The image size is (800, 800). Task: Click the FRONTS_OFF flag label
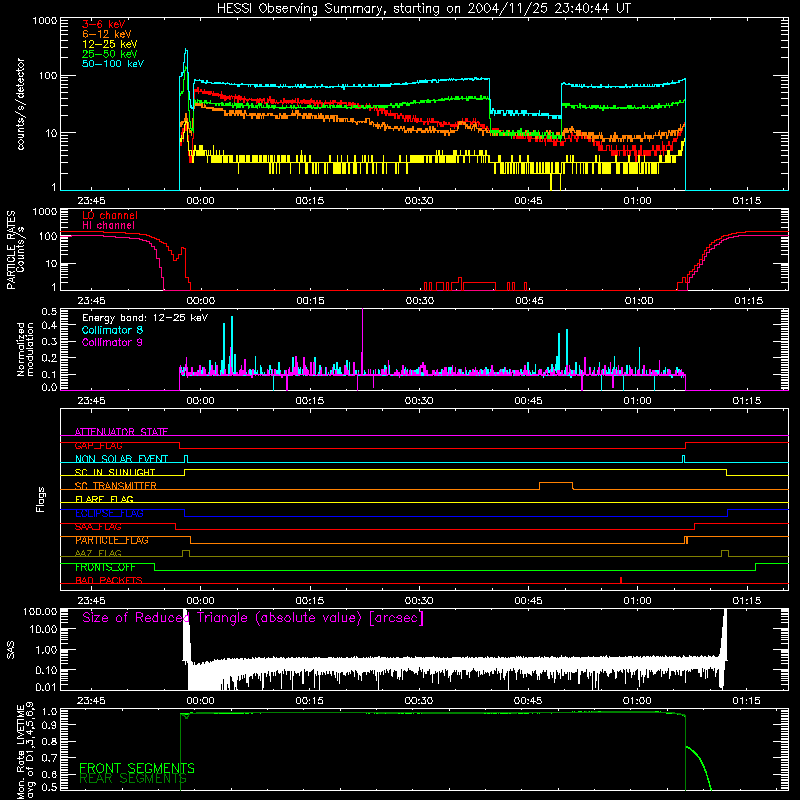(105, 567)
